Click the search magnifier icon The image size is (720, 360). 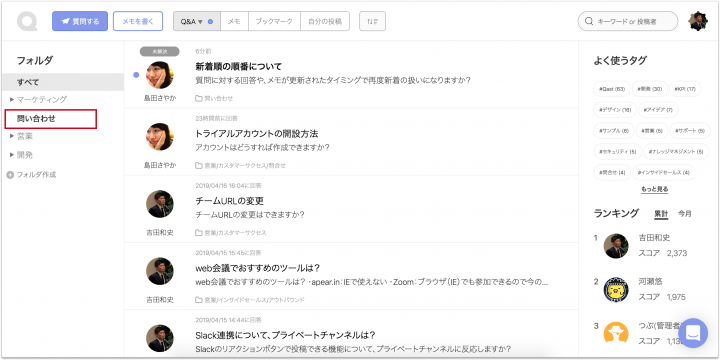(x=589, y=21)
